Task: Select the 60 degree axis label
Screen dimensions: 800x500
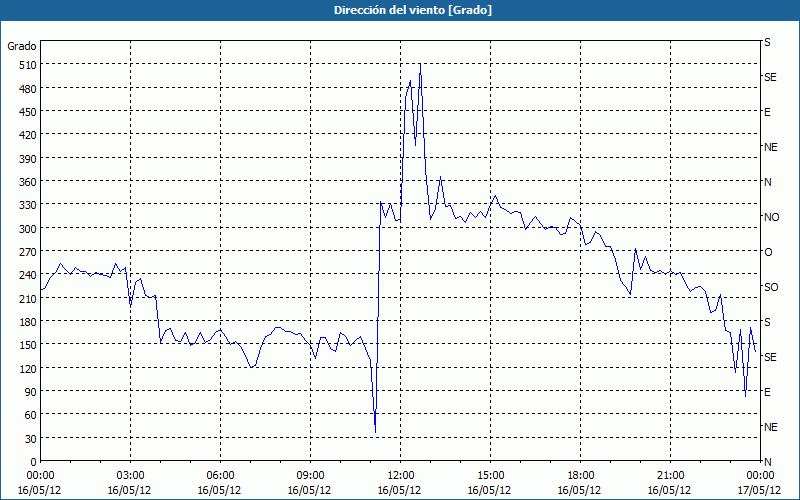Action: coord(30,415)
